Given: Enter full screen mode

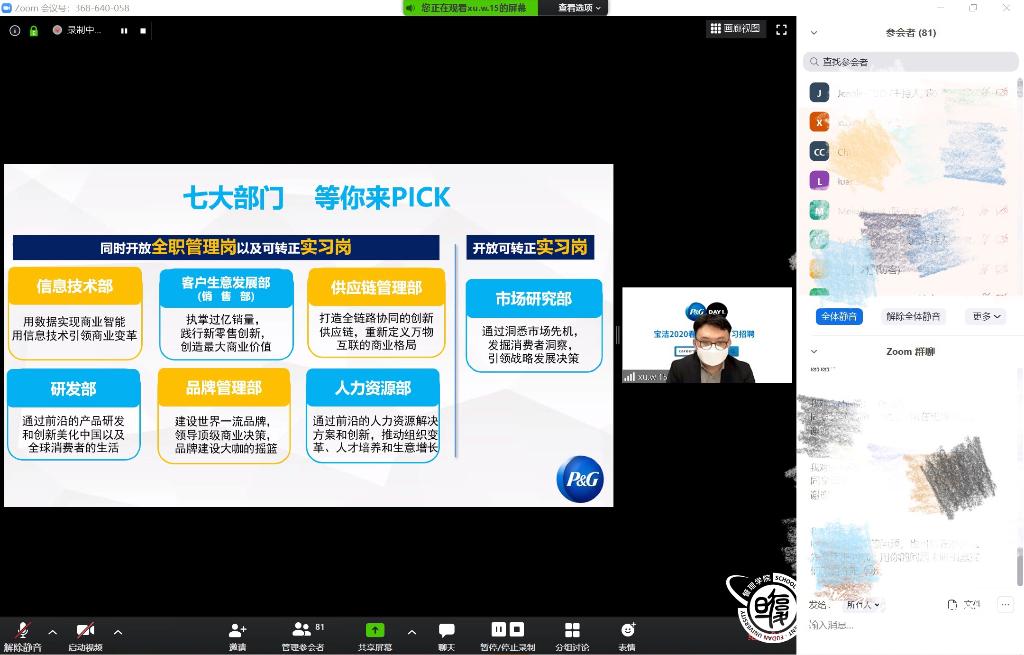Looking at the screenshot, I should point(781,29).
